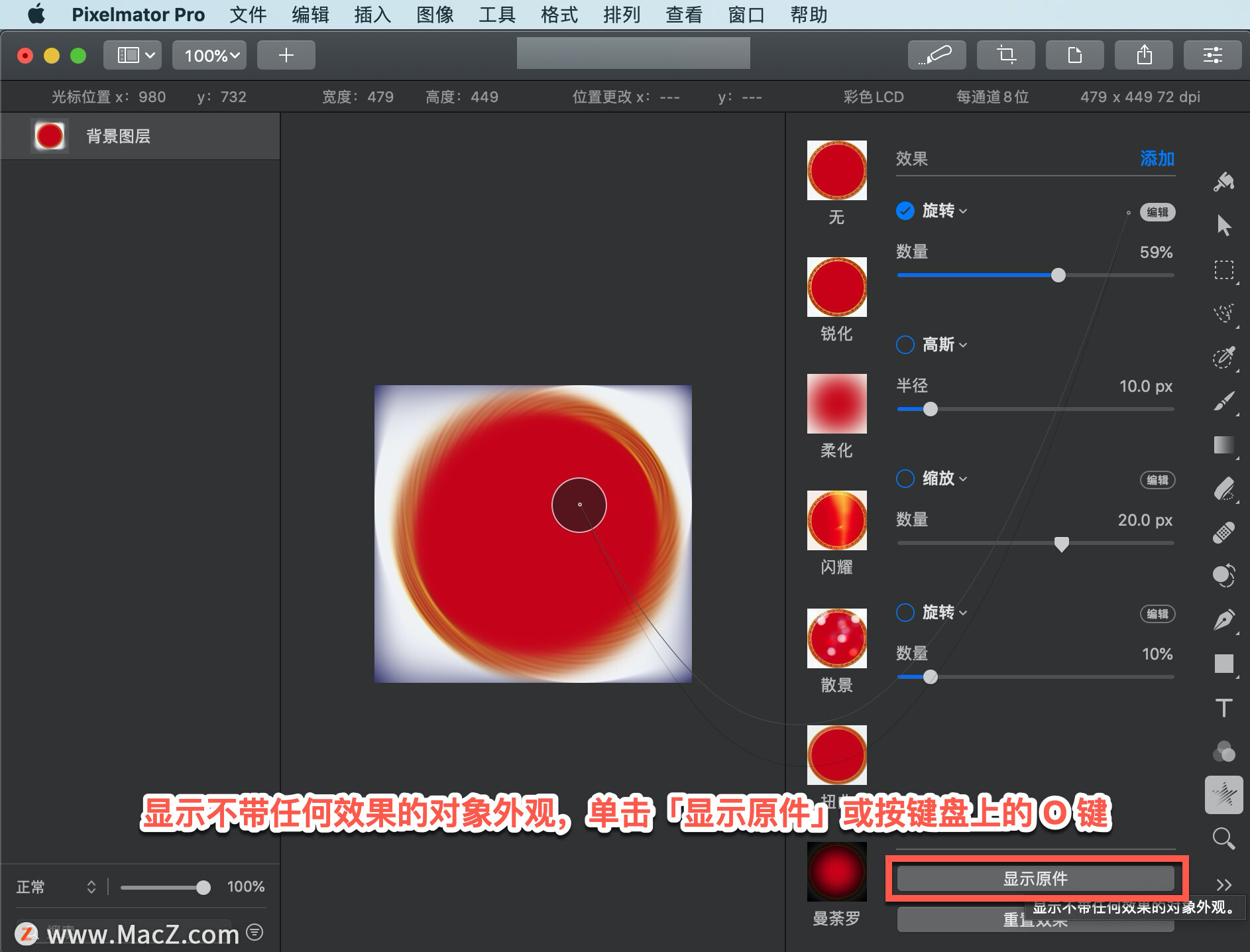Image resolution: width=1250 pixels, height=952 pixels.
Task: Open the 查看 menu
Action: pyautogui.click(x=684, y=15)
